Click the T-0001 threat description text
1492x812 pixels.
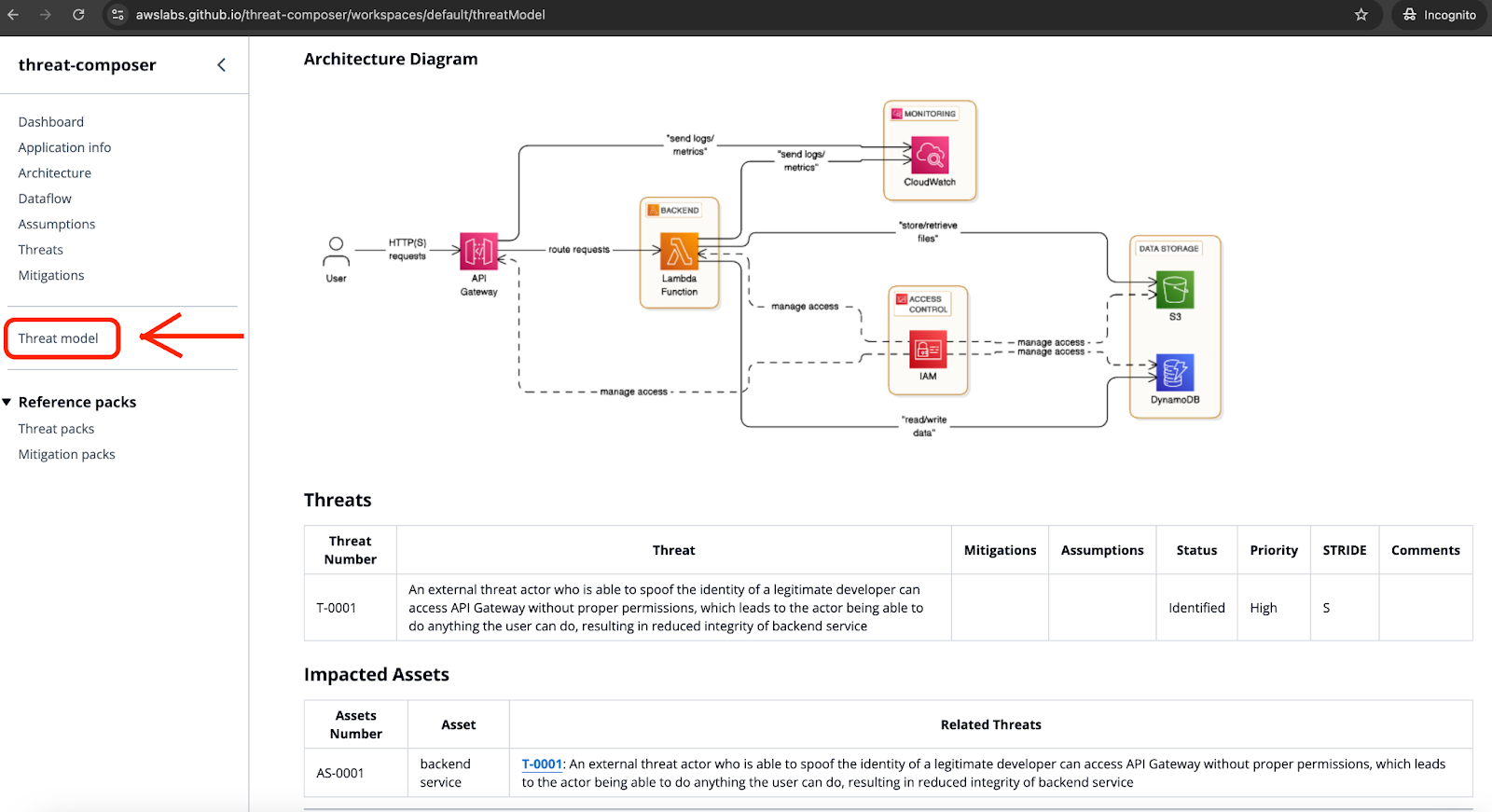click(666, 608)
